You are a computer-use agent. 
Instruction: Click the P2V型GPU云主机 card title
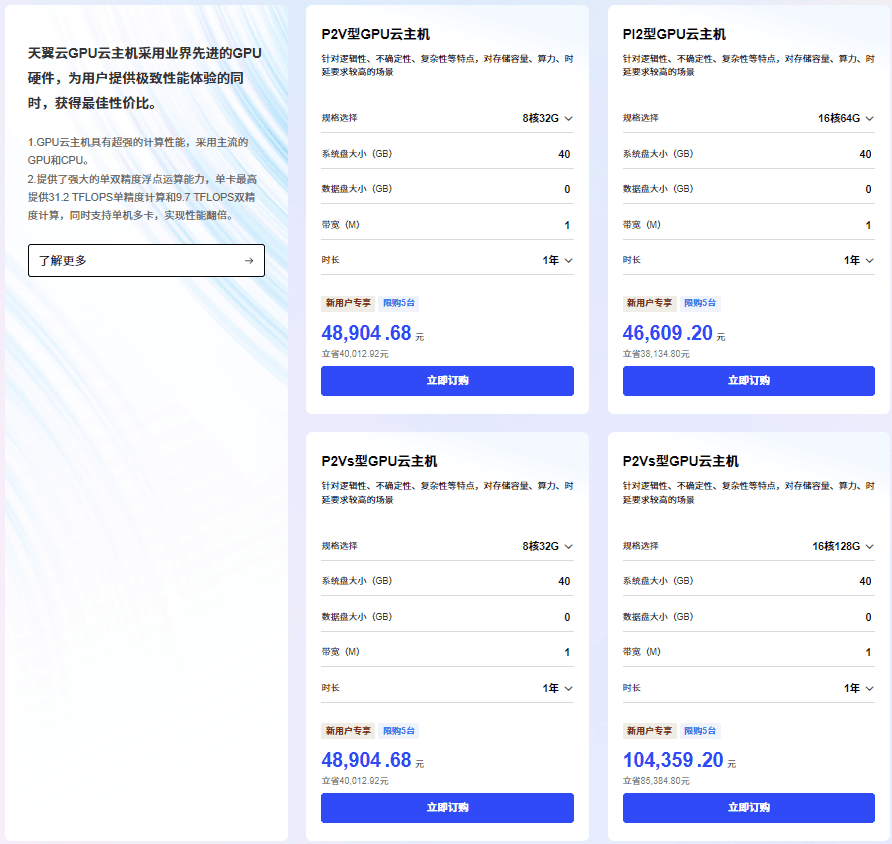click(375, 34)
